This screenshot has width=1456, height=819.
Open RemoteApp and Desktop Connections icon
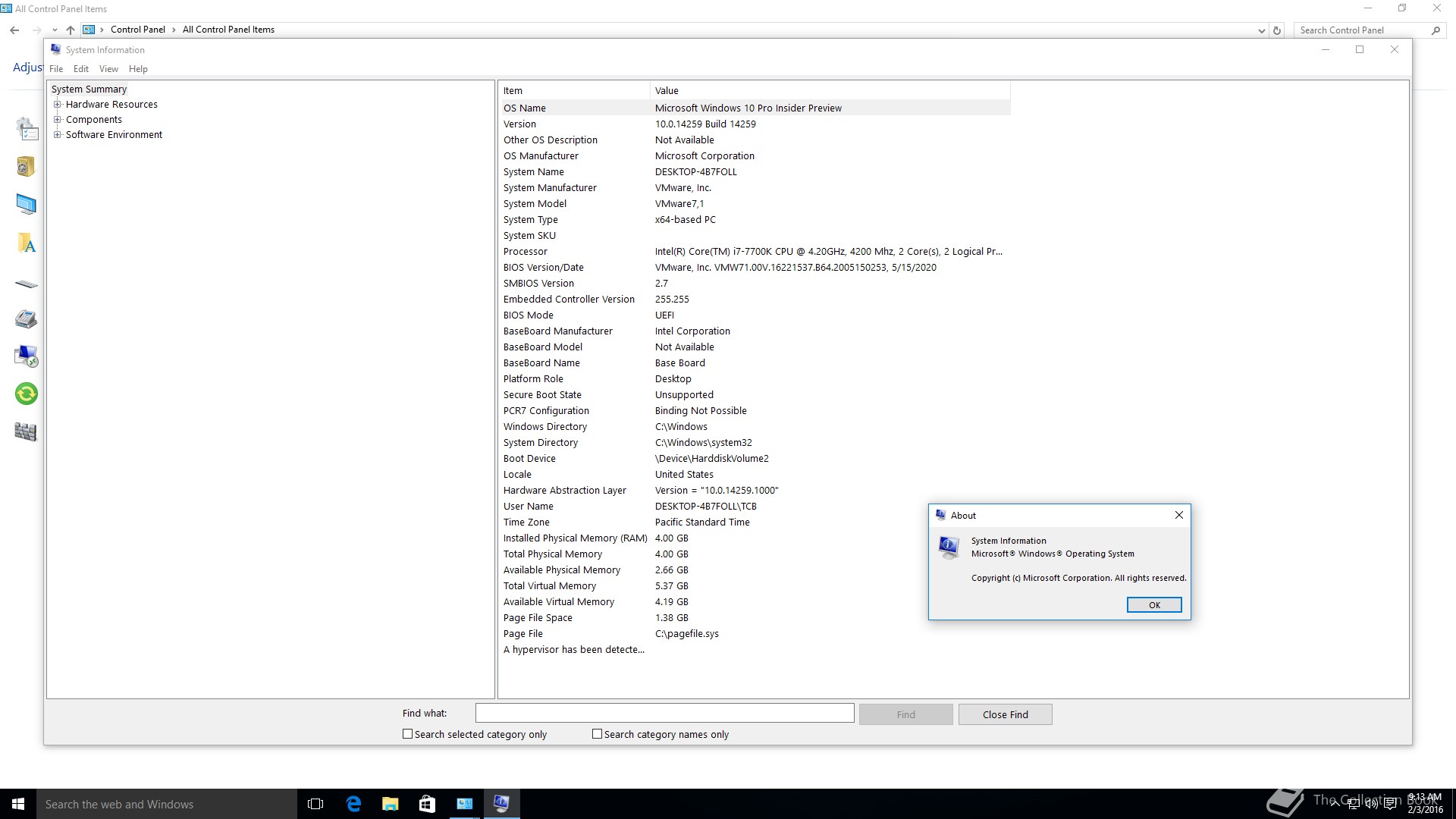(26, 356)
